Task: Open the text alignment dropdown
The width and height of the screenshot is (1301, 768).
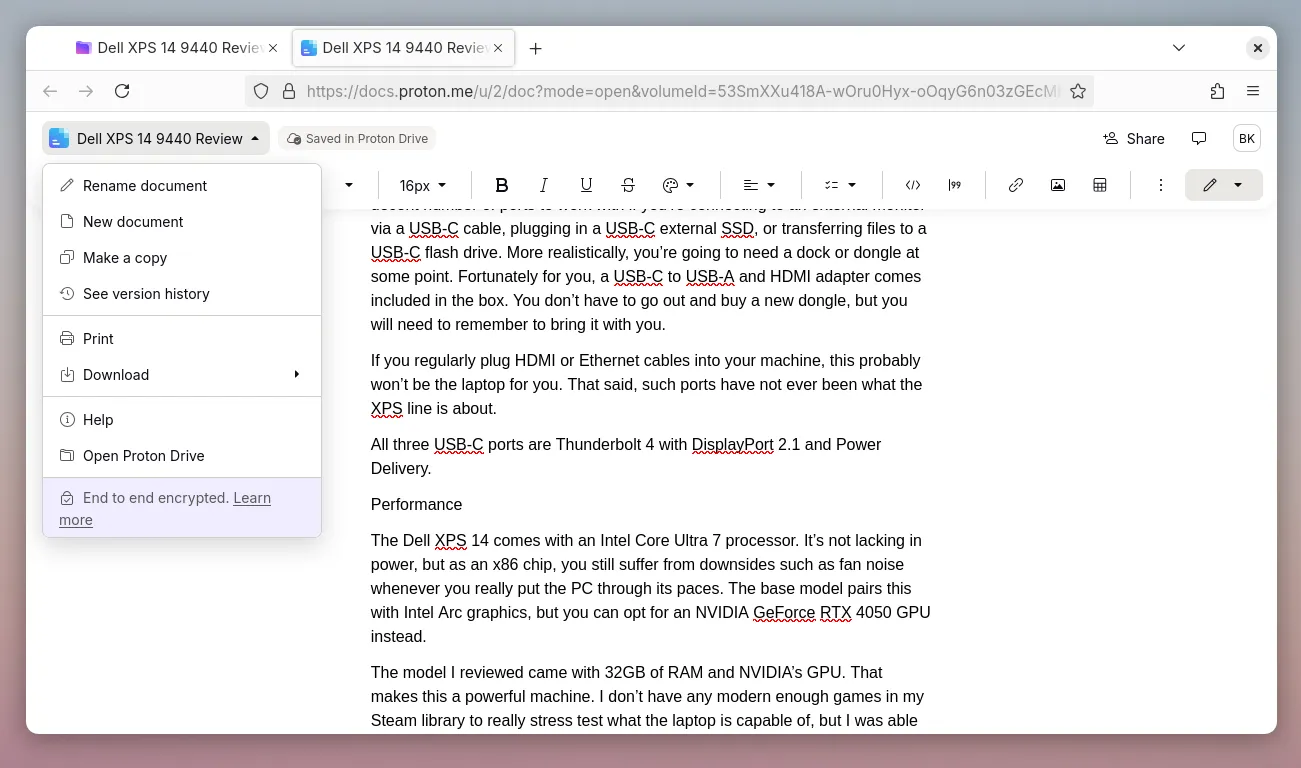Action: [758, 185]
